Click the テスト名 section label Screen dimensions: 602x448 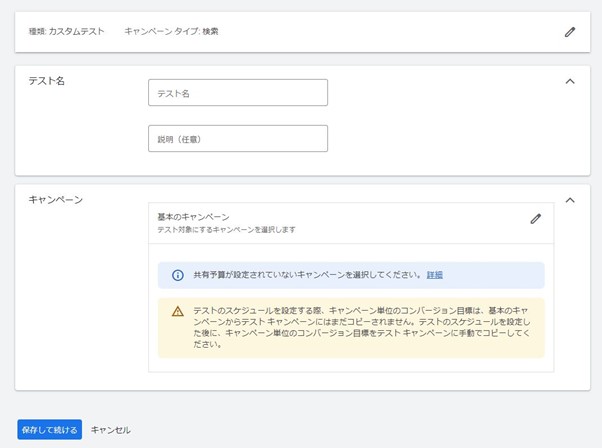coord(46,81)
